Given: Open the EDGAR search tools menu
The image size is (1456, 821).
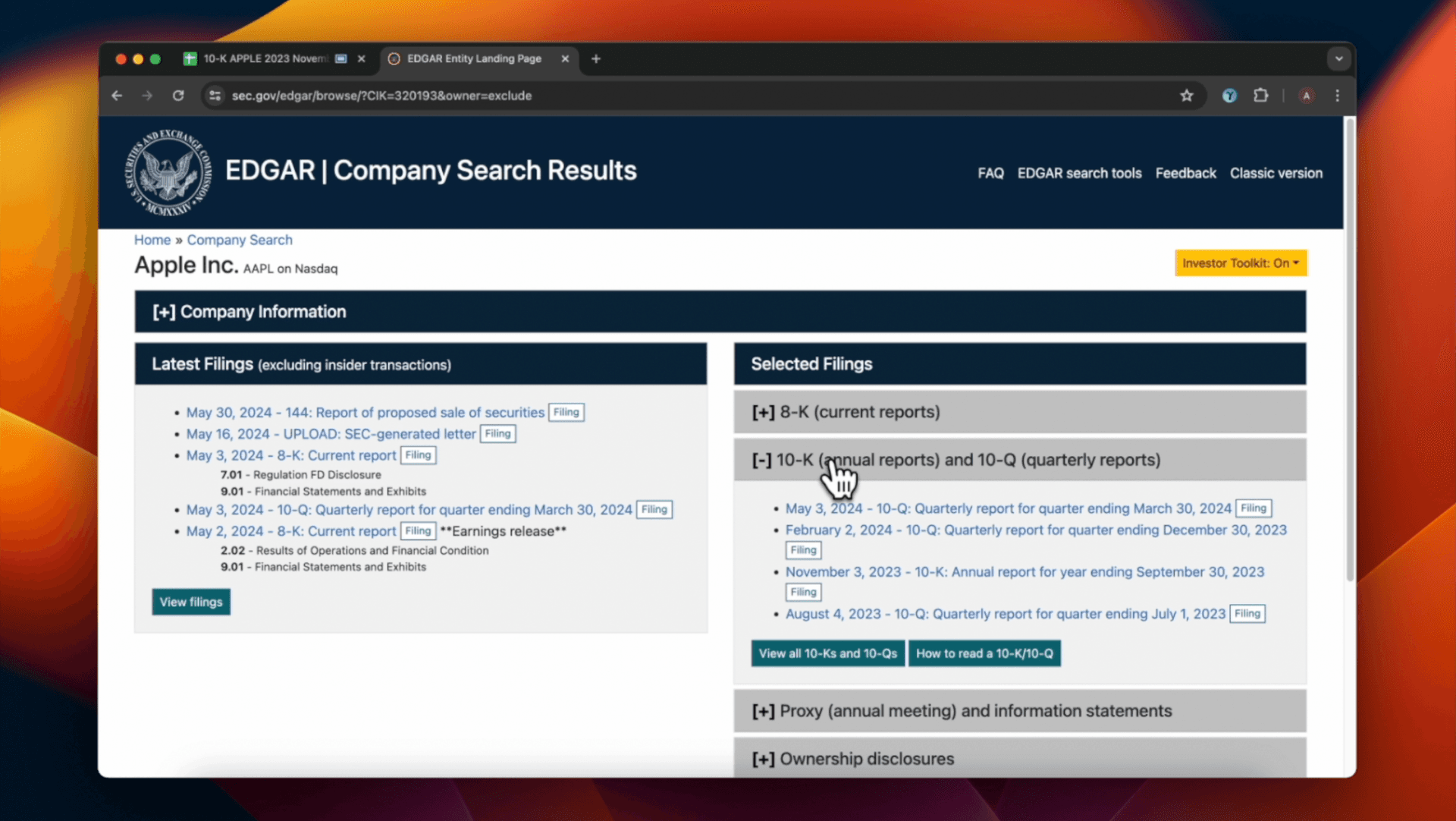Looking at the screenshot, I should tap(1080, 173).
